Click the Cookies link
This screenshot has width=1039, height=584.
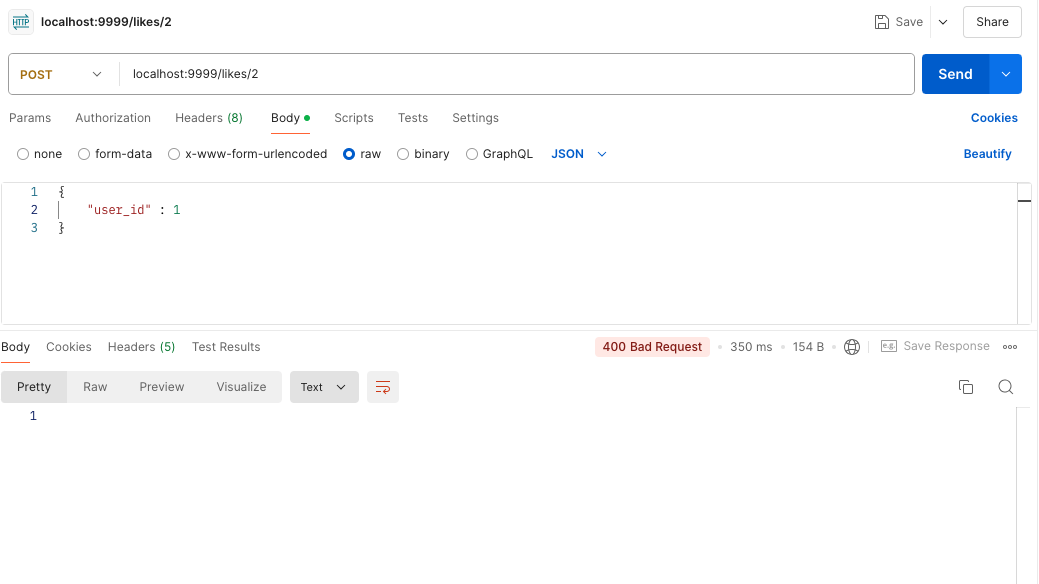pos(994,118)
